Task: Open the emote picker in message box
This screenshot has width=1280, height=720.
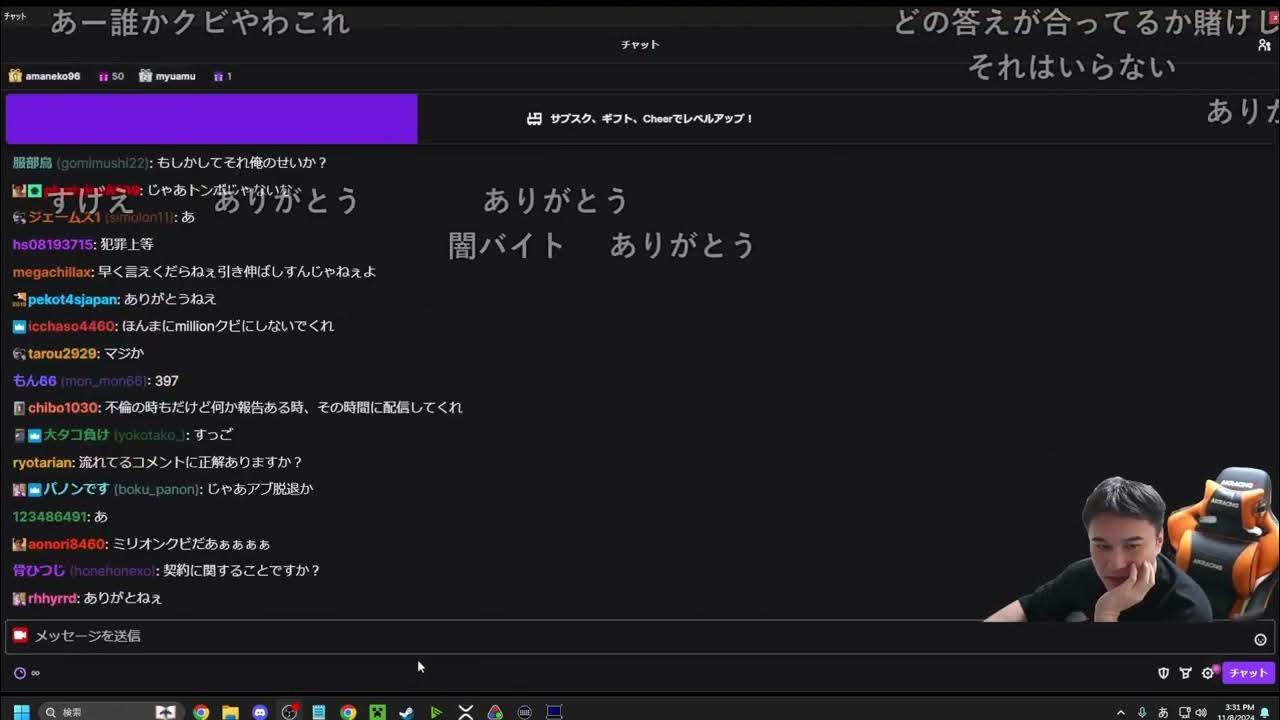Action: point(1260,640)
